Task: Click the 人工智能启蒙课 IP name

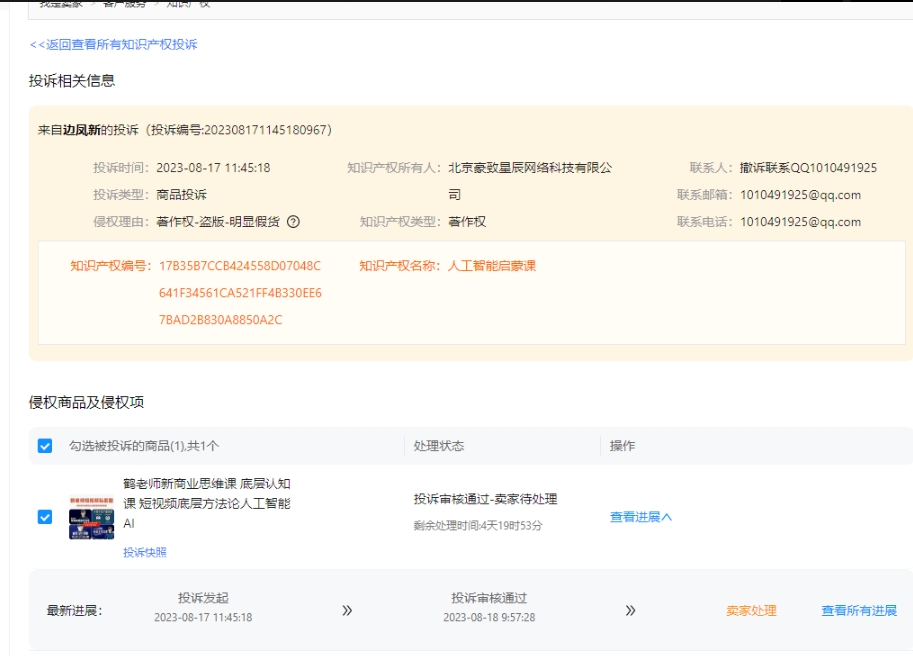Action: 492,266
